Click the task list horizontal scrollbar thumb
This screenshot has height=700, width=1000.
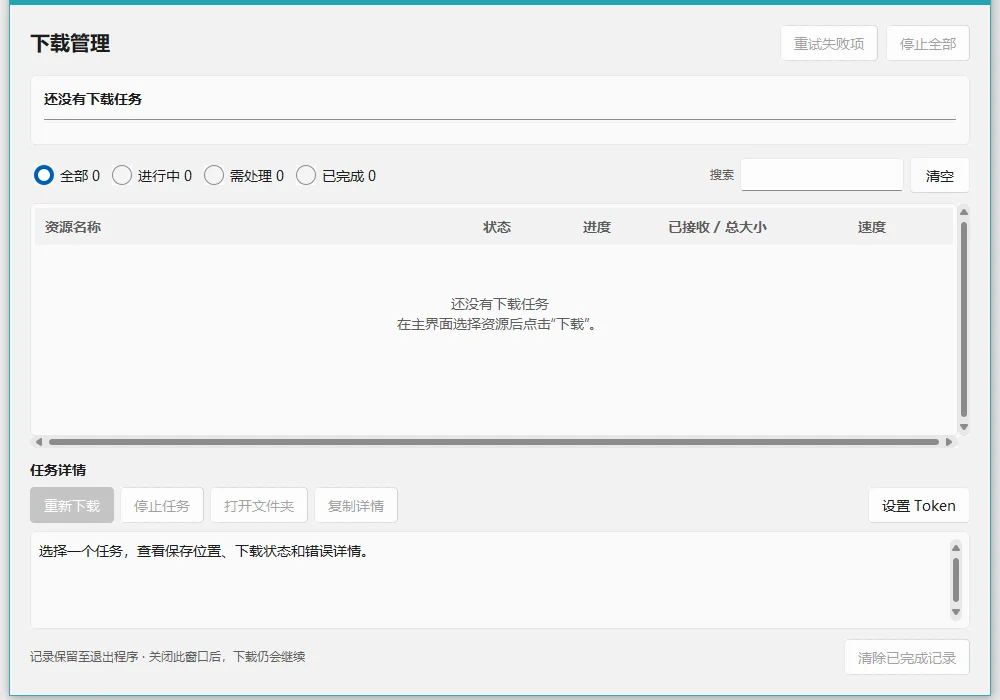tap(494, 442)
